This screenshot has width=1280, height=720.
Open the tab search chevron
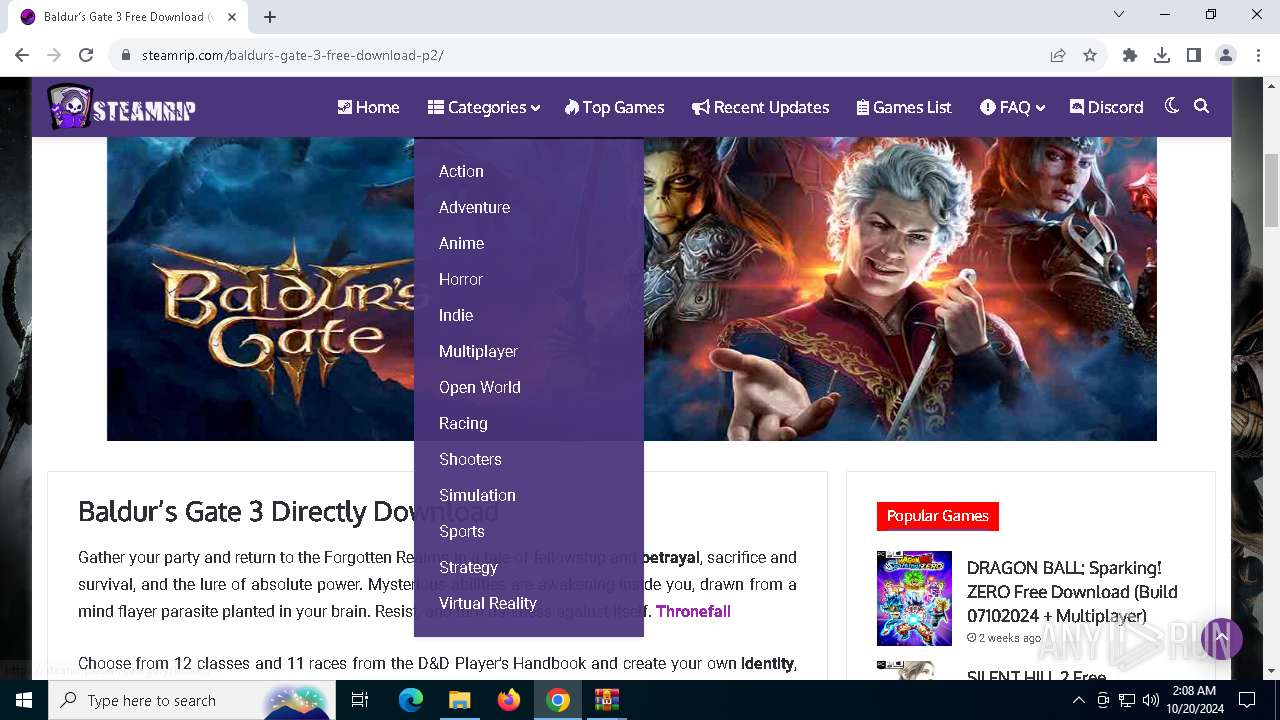click(x=1119, y=14)
